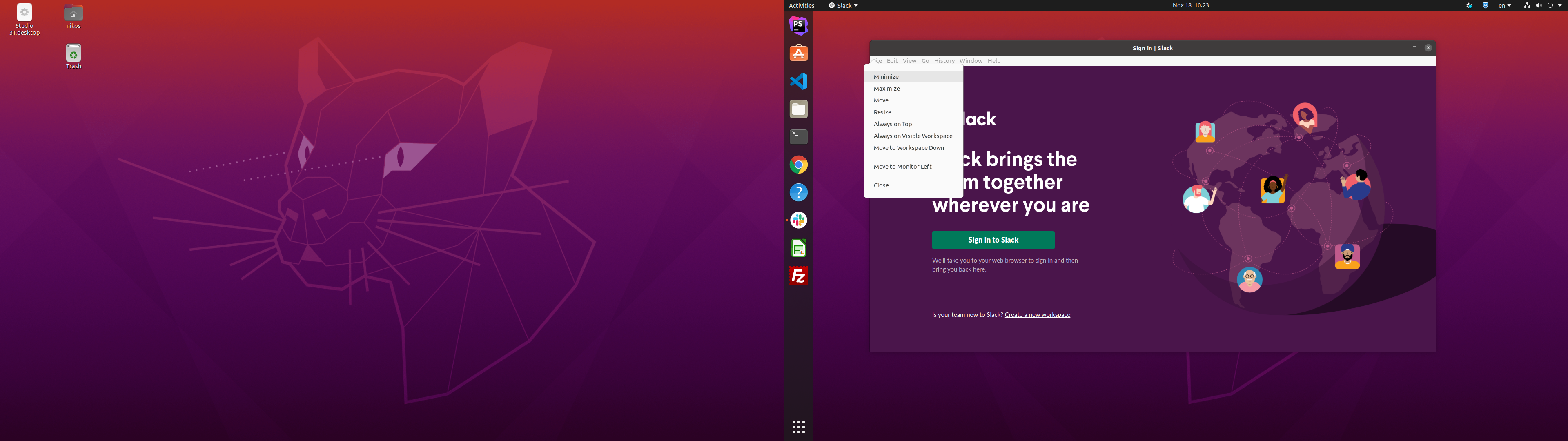Expand the Slack app menu in top bar
This screenshot has width=1568, height=441.
coord(843,5)
